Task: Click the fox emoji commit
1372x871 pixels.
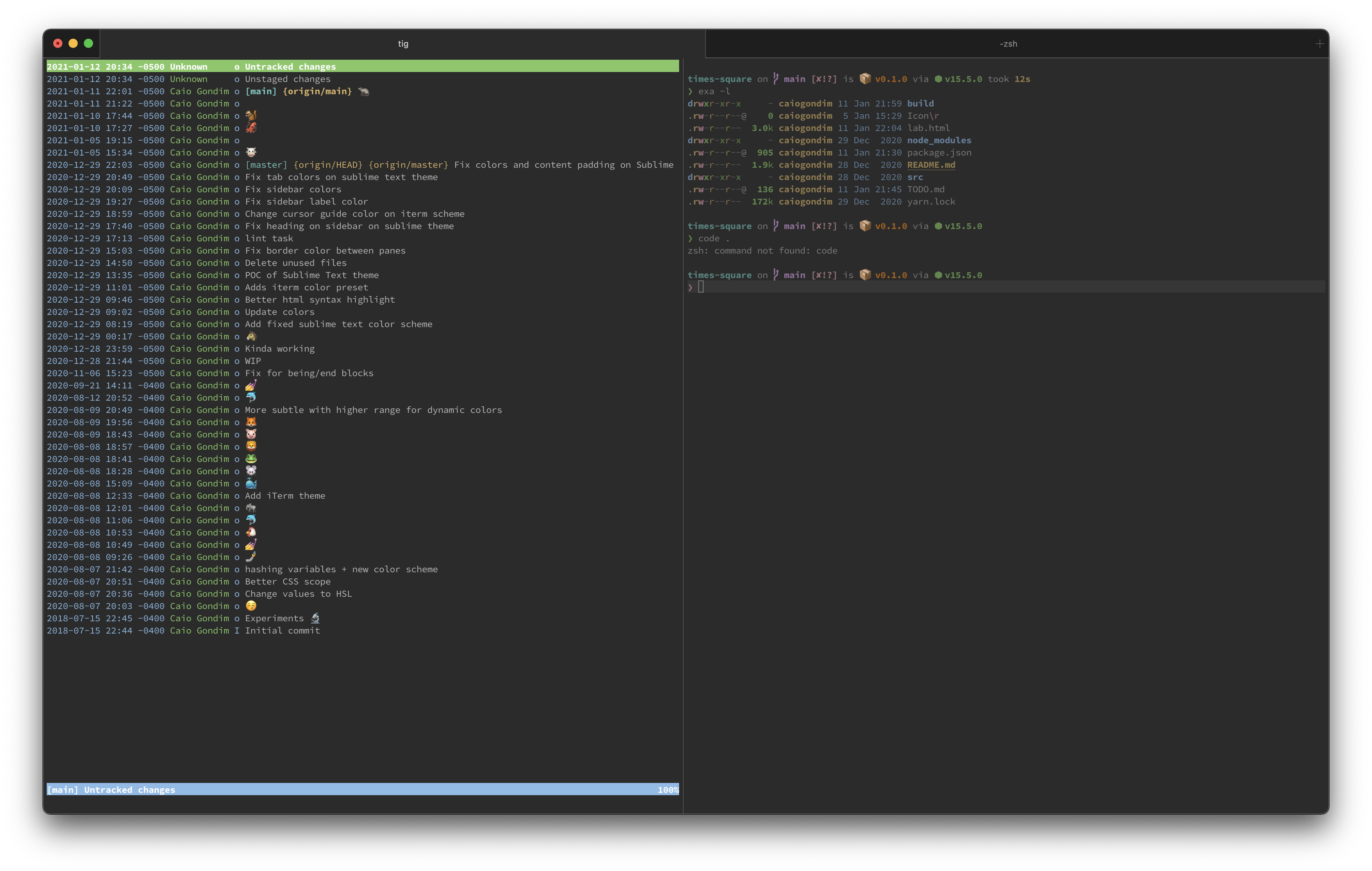Action: click(x=251, y=422)
